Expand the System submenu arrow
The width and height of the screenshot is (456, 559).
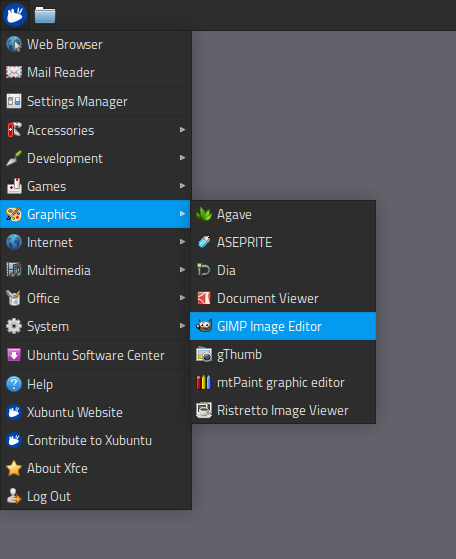tap(183, 325)
